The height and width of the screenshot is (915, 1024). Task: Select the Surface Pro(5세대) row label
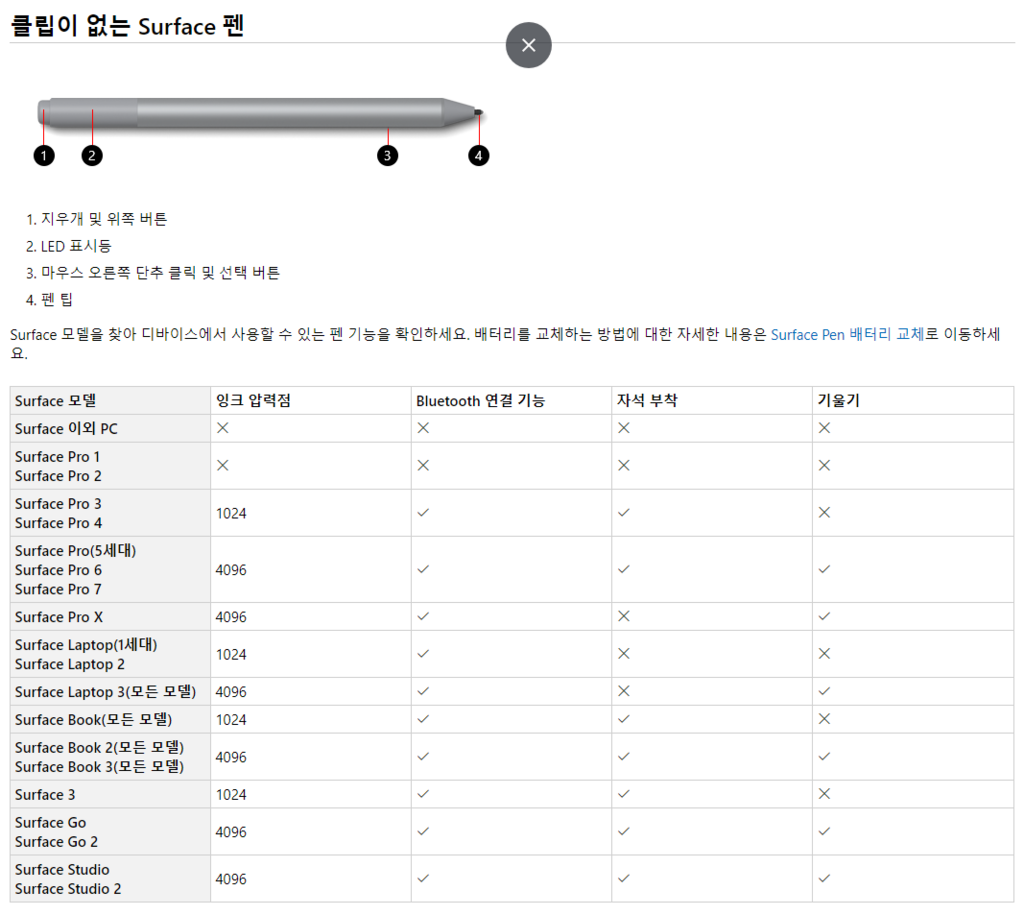75,551
